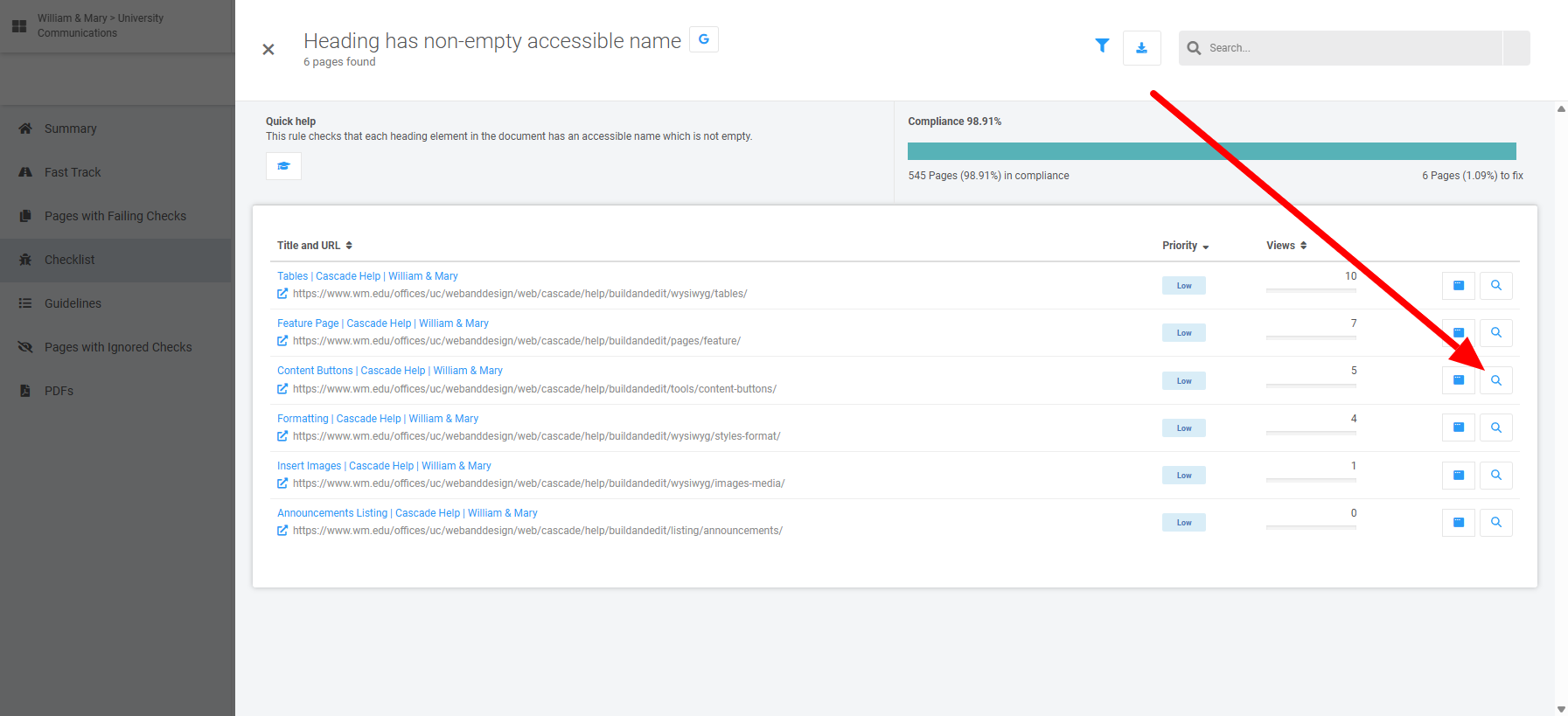This screenshot has height=716, width=1568.
Task: Click the views bar in Tables row
Action: (x=1311, y=289)
